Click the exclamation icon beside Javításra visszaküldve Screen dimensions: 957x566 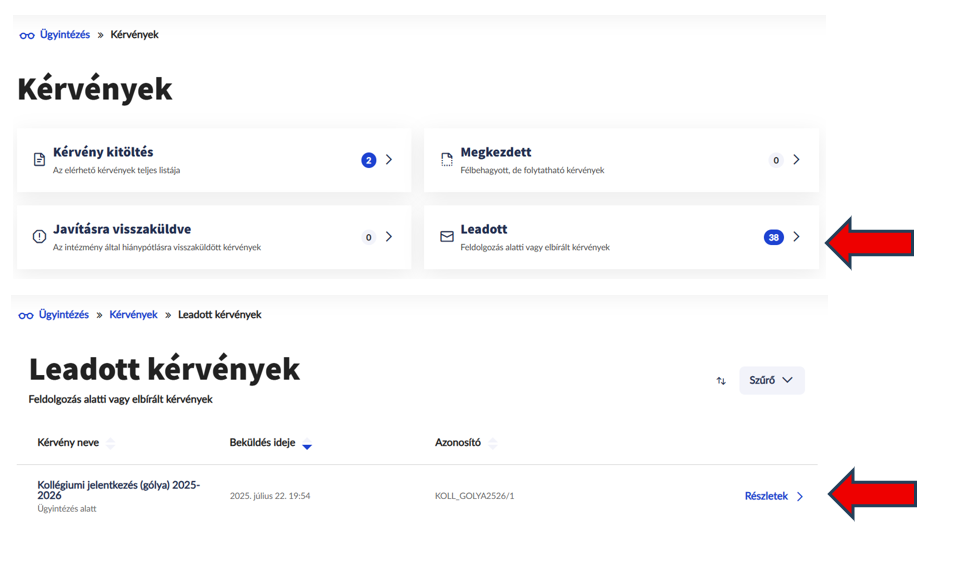(x=39, y=237)
